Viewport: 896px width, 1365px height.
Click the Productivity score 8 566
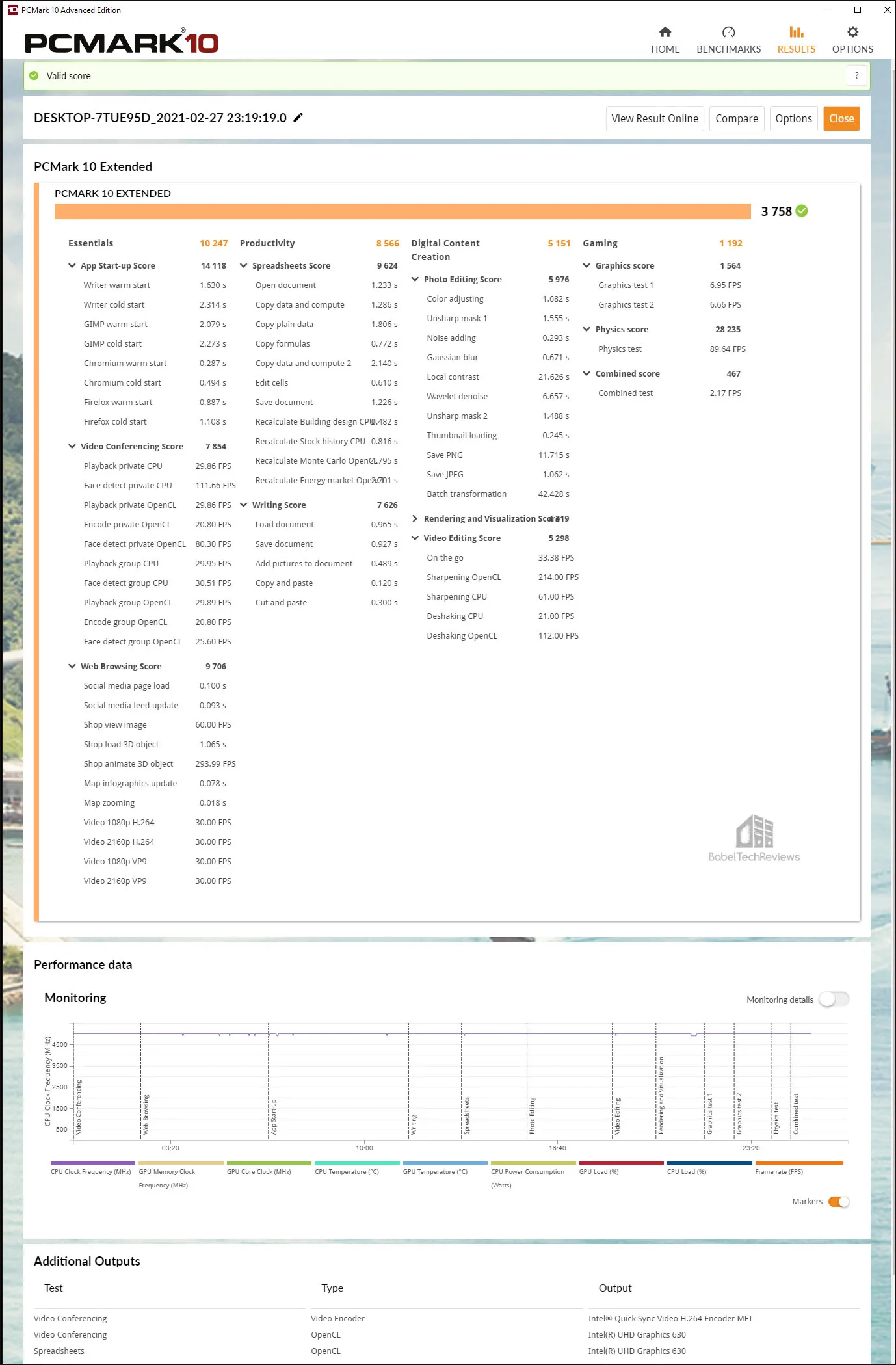(x=388, y=243)
